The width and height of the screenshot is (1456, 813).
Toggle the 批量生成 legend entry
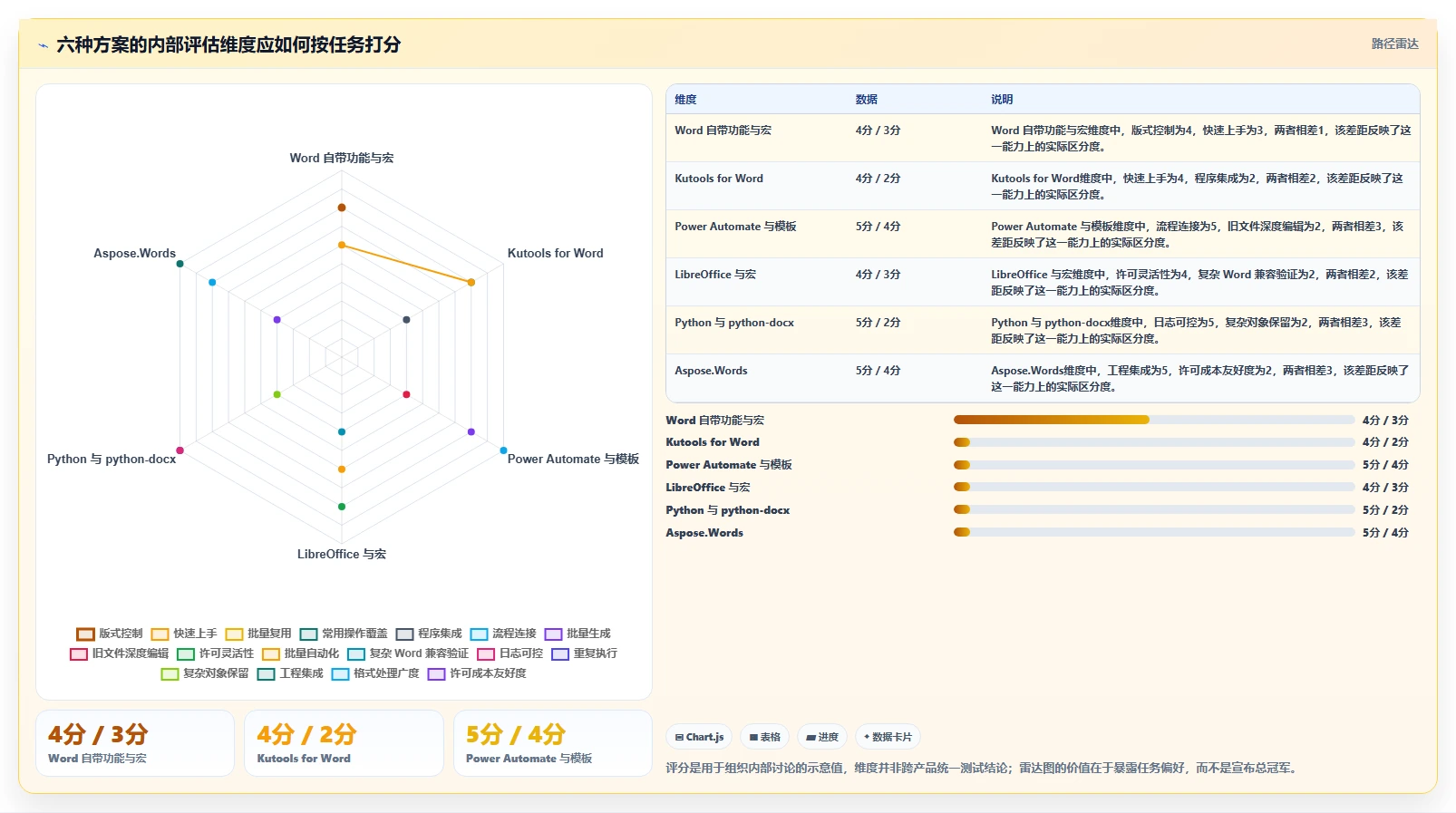[x=578, y=634]
